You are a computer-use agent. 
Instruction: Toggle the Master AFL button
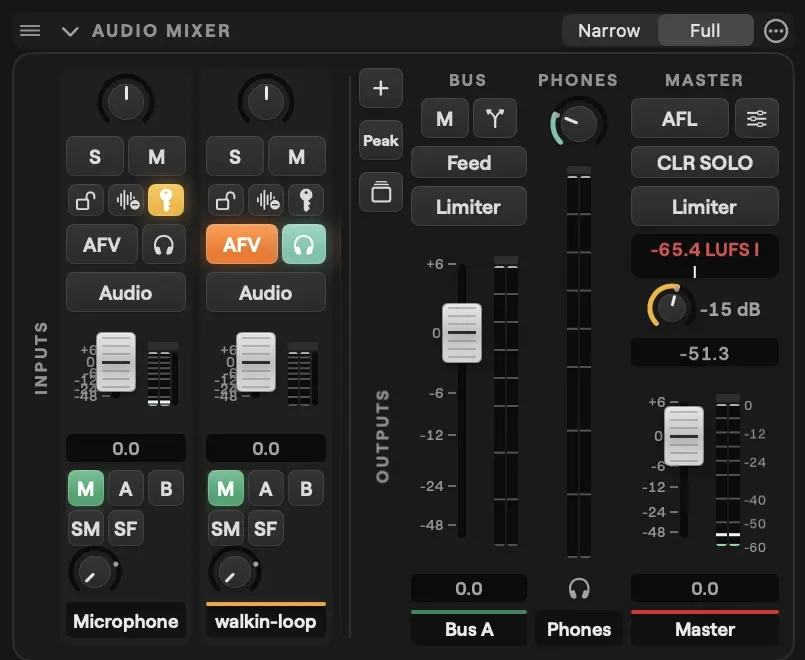pyautogui.click(x=680, y=119)
